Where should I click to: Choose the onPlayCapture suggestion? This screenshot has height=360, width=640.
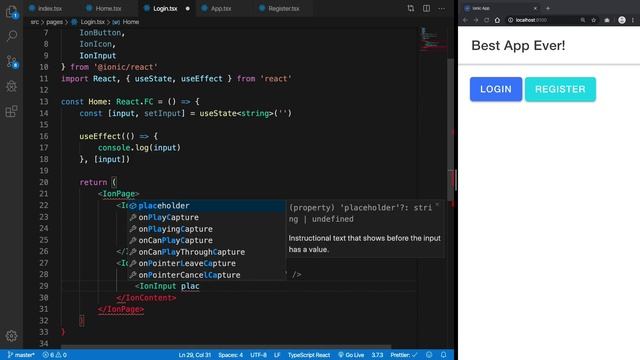coord(207,217)
